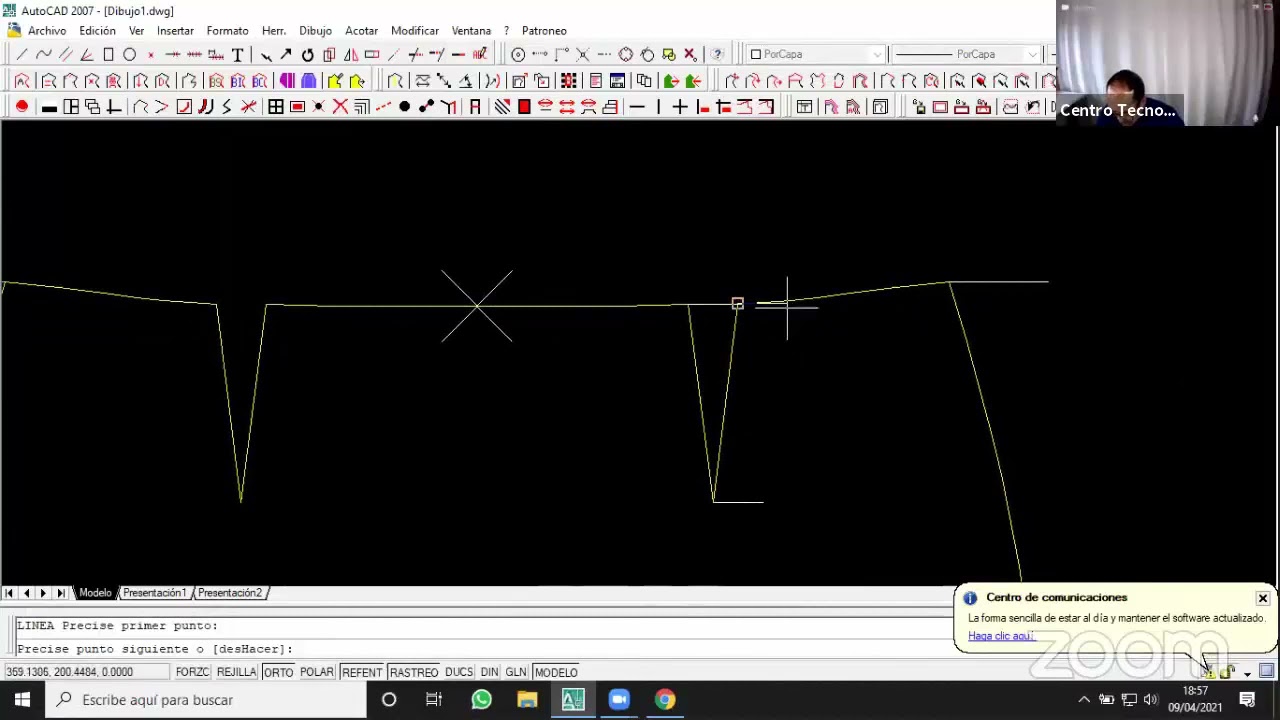Viewport: 1280px width, 720px height.
Task: Toggle RASTREO object tracking
Action: pos(414,672)
